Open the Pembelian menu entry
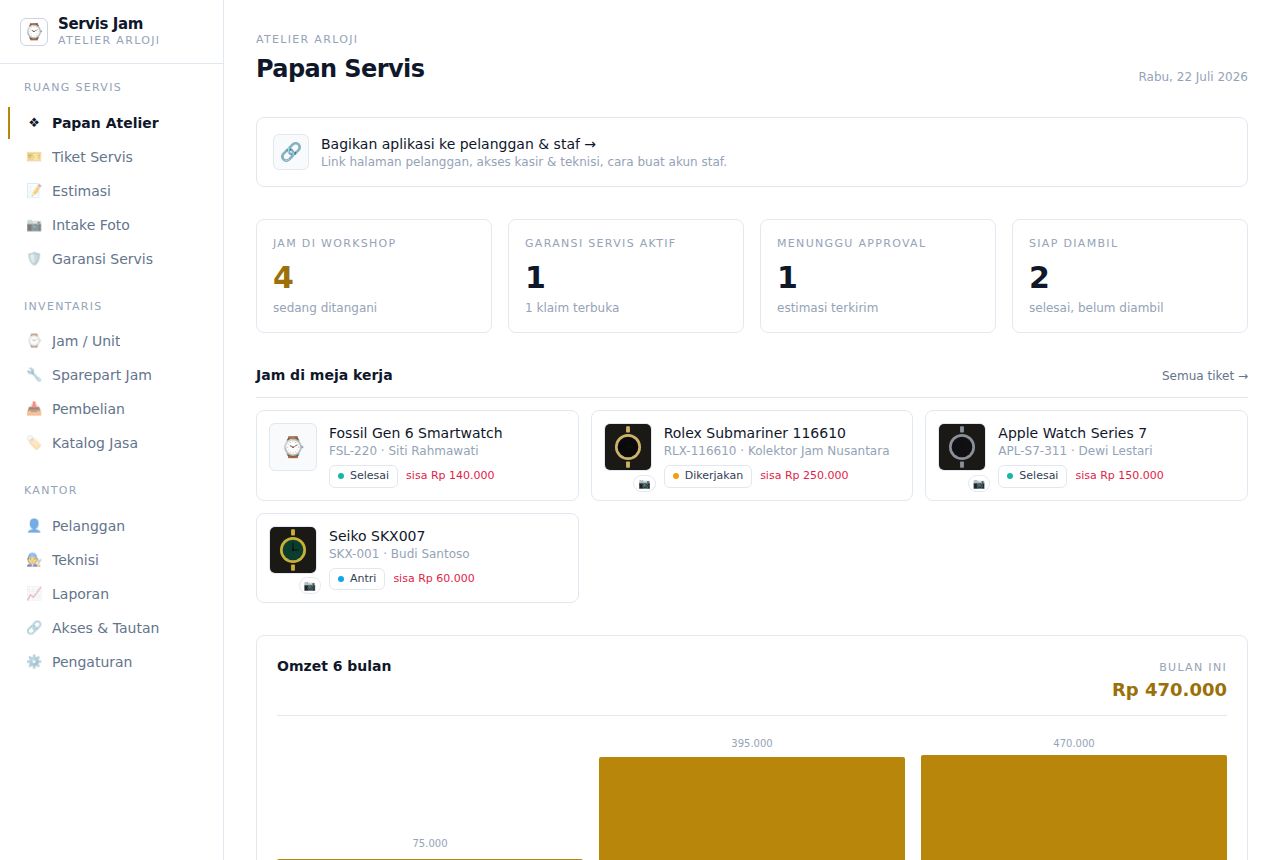This screenshot has width=1280, height=860. 112,409
